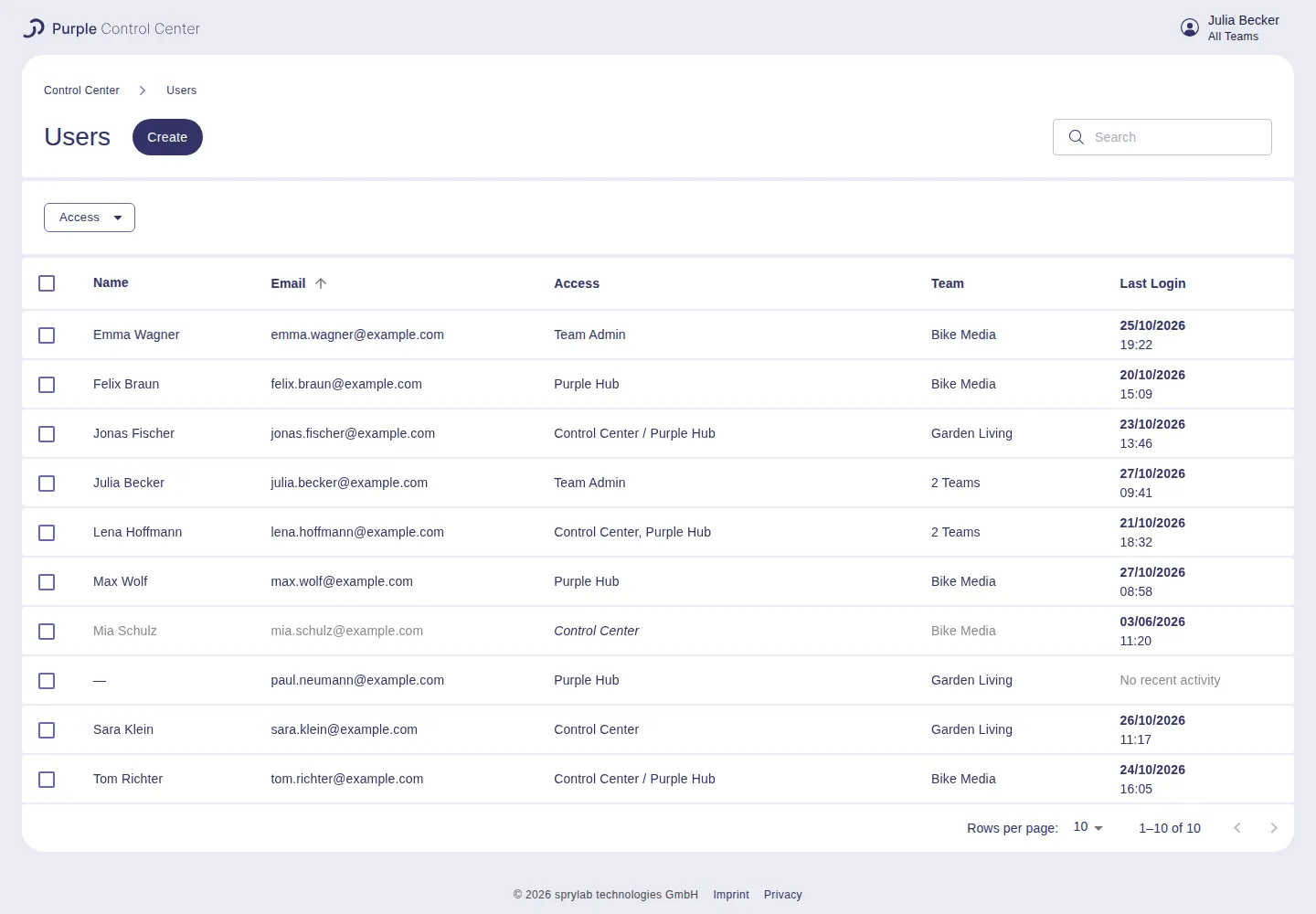Select the Sara Klein row checkbox
This screenshot has width=1316, height=914.
pos(47,730)
